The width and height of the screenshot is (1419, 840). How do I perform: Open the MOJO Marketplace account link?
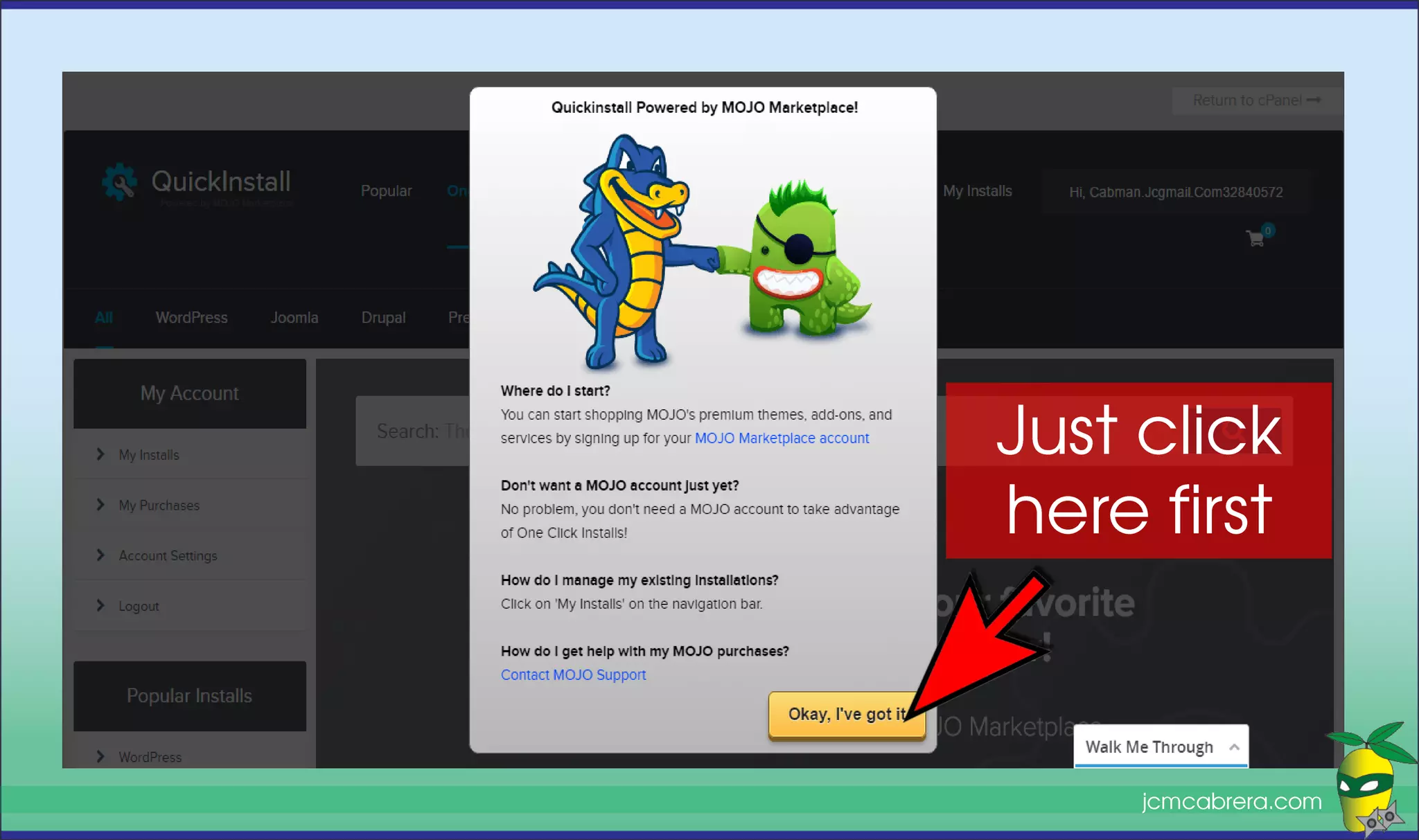click(x=782, y=438)
